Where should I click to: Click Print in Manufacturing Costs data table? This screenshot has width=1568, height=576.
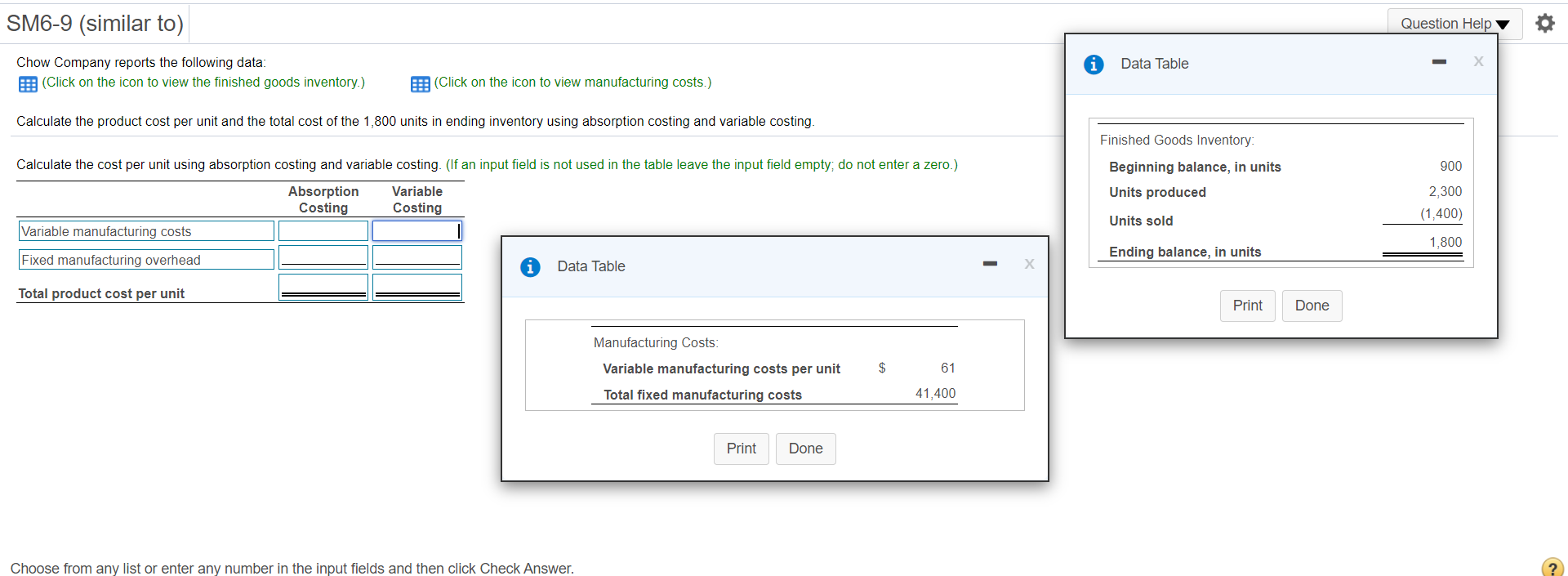point(741,449)
